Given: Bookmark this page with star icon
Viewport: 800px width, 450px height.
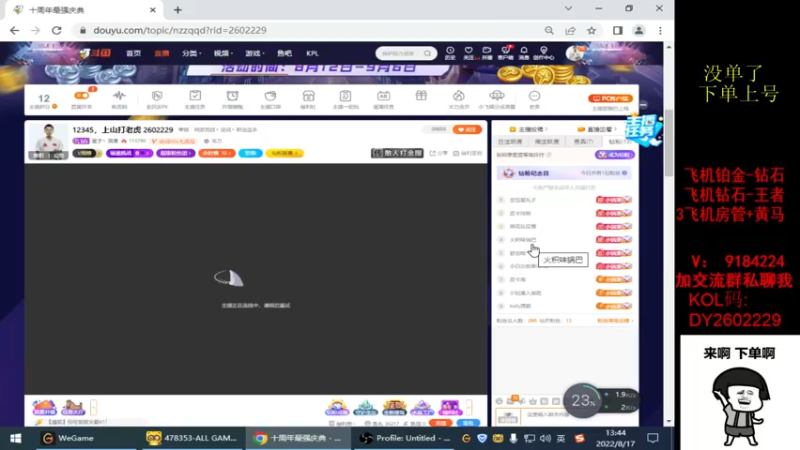Looking at the screenshot, I should pos(592,31).
